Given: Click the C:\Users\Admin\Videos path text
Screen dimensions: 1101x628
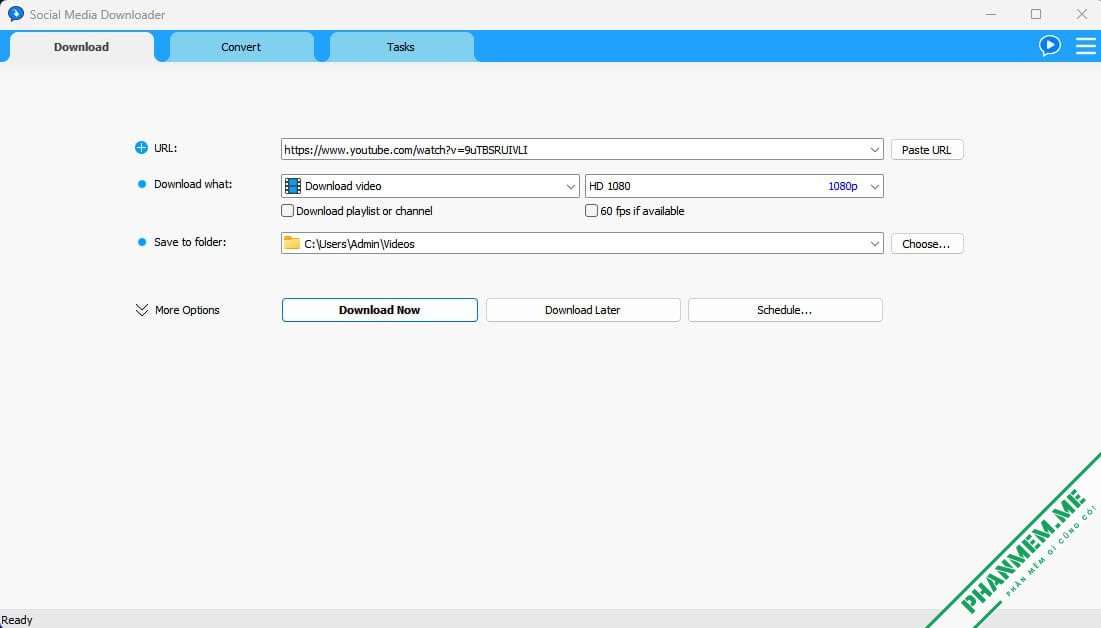Looking at the screenshot, I should click(360, 244).
